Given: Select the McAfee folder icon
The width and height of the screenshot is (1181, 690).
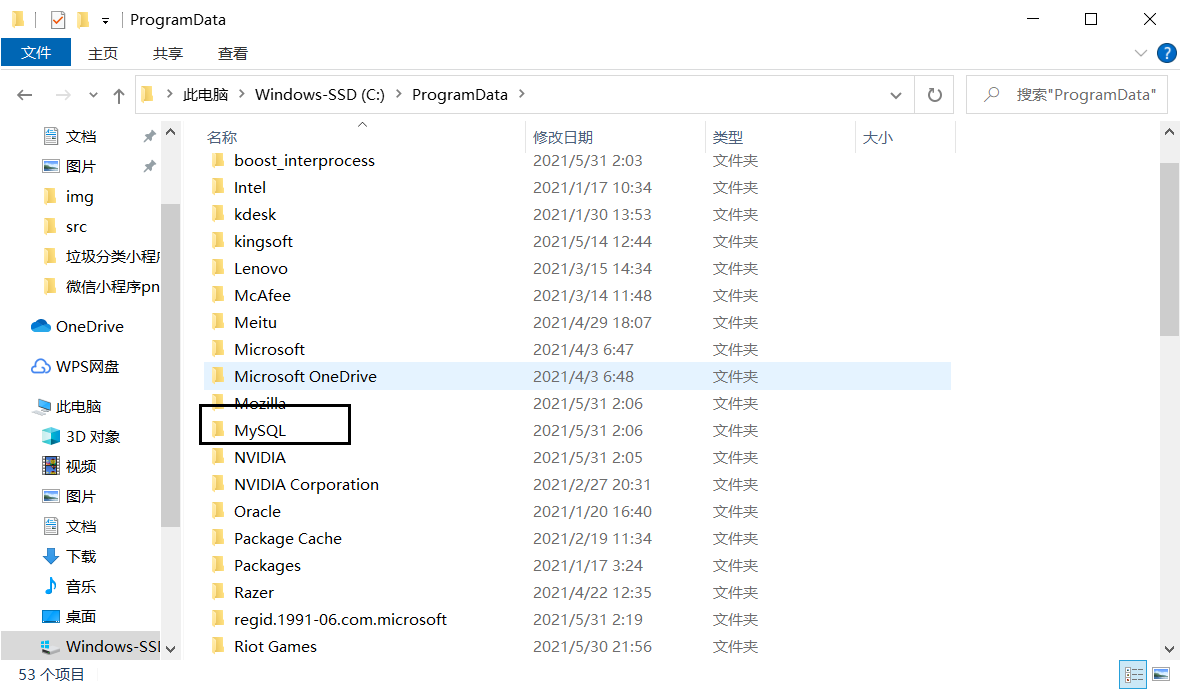Looking at the screenshot, I should pos(218,295).
